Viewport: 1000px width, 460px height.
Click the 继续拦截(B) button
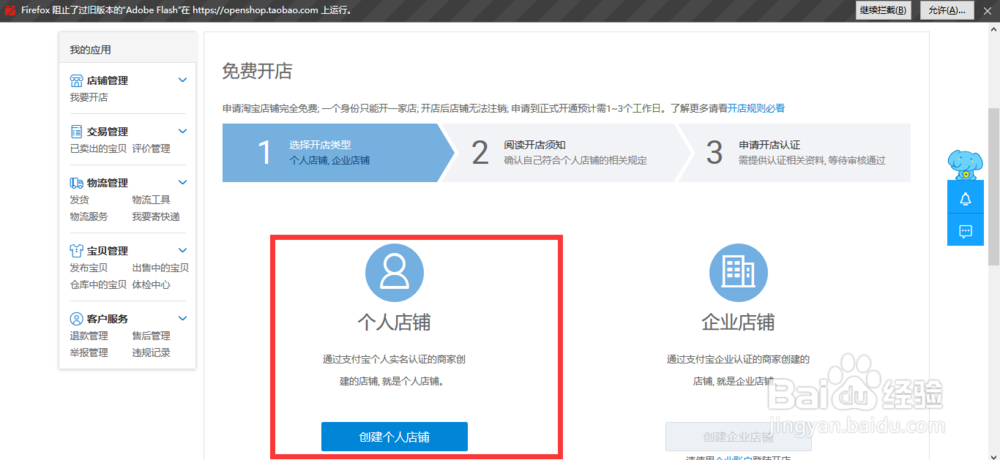883,10
